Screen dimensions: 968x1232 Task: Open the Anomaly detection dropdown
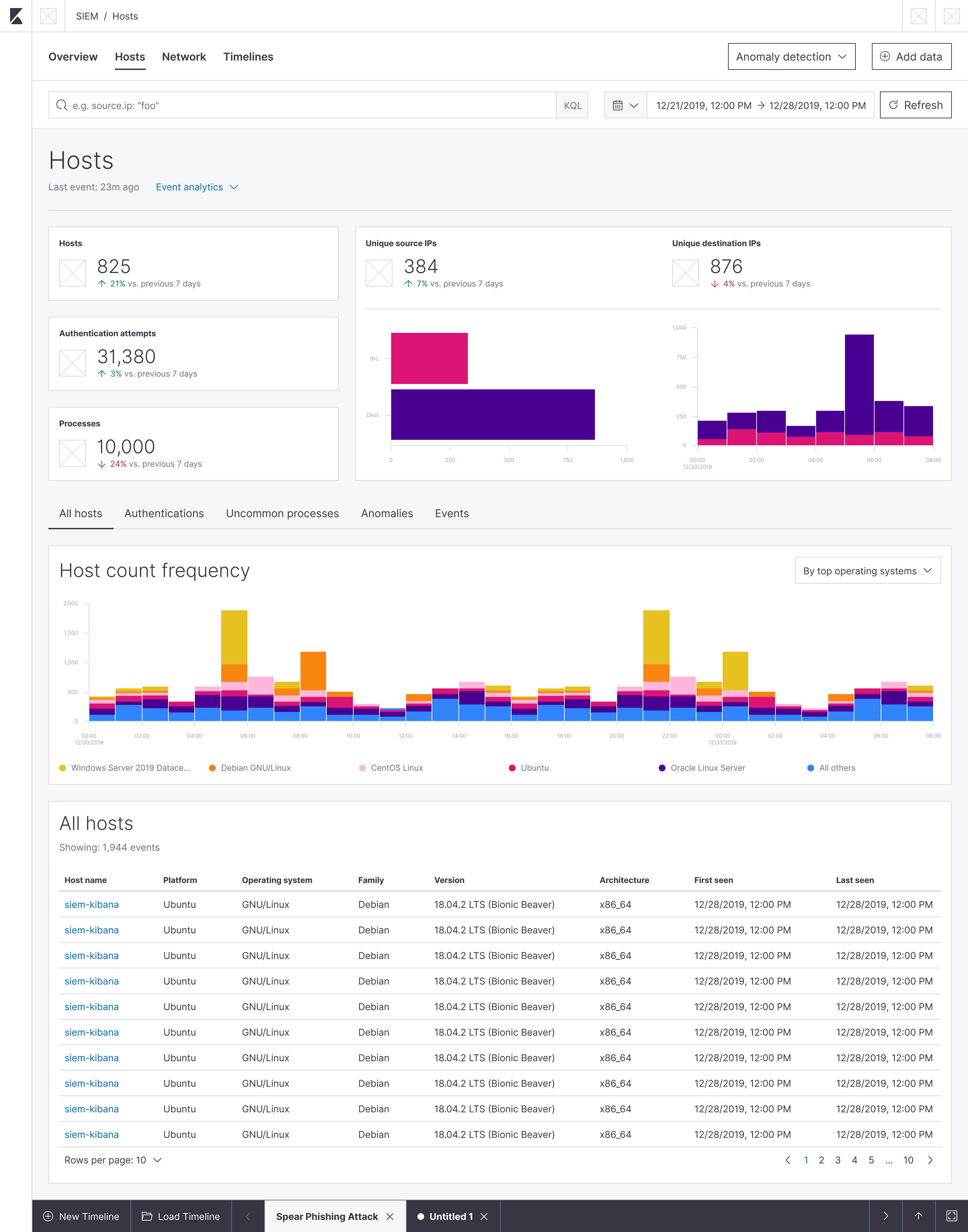pyautogui.click(x=791, y=57)
